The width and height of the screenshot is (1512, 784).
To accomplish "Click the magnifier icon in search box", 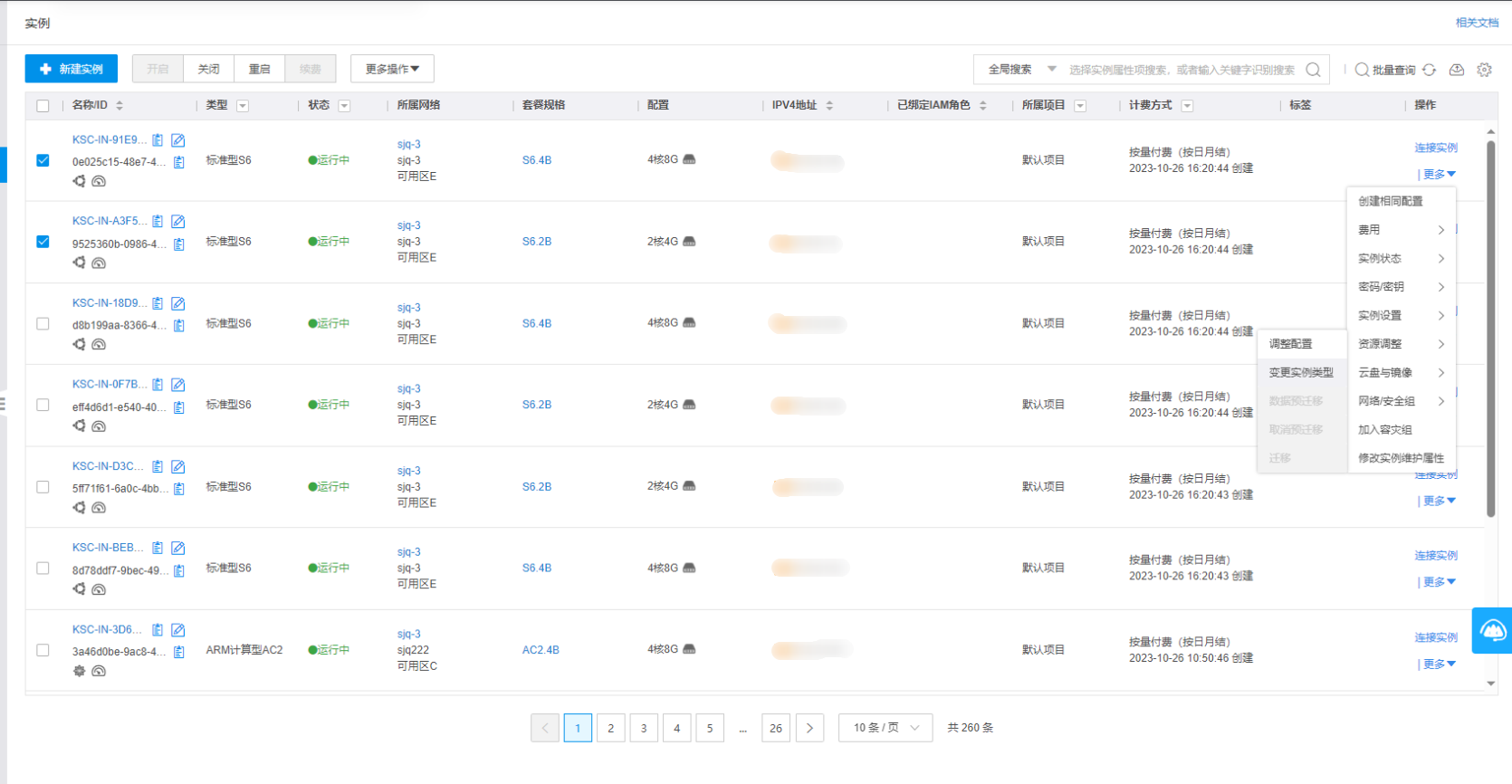I will coord(1313,70).
